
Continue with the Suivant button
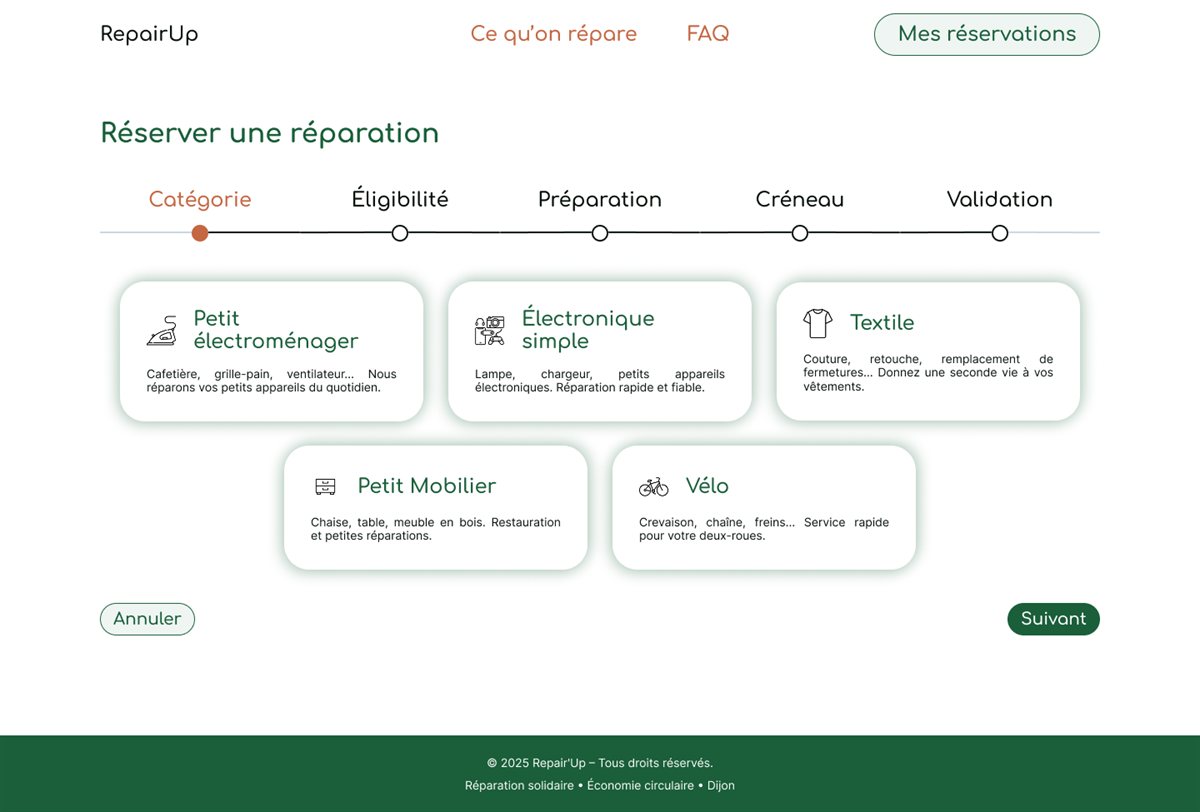click(1053, 619)
